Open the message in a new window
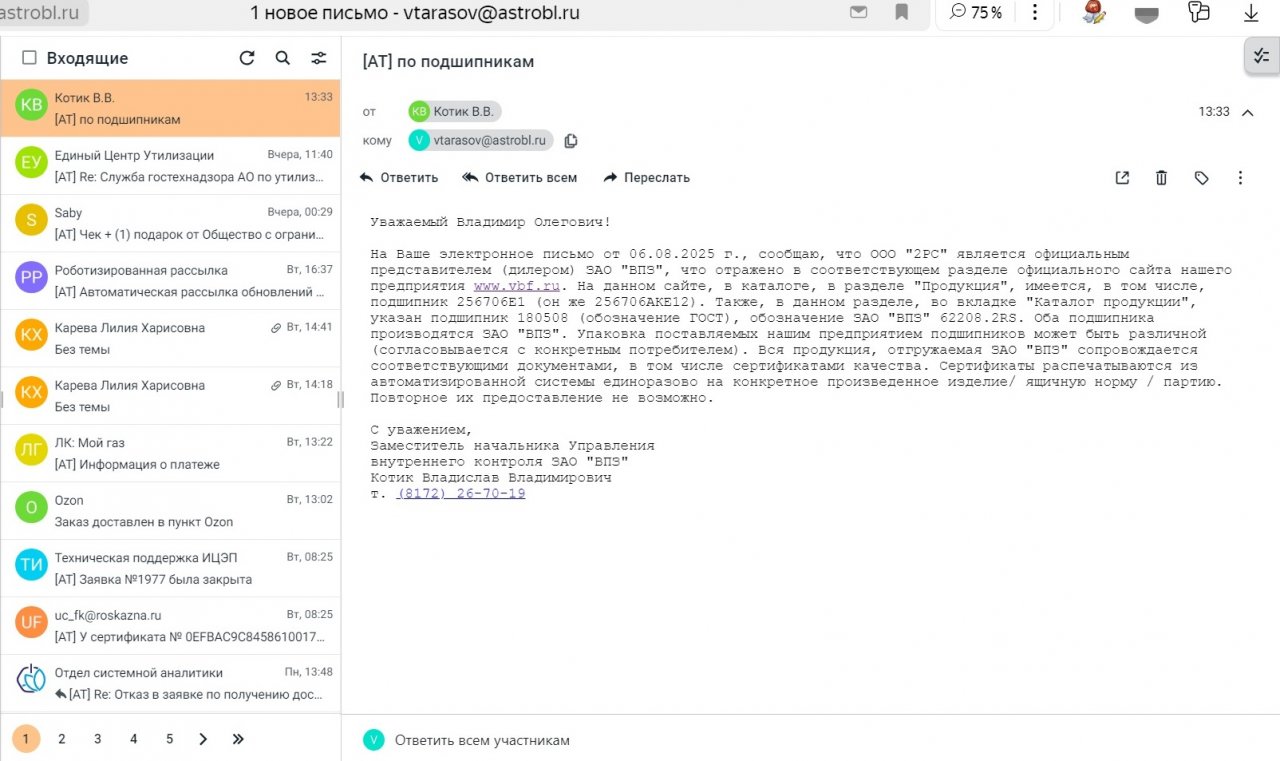 tap(1122, 178)
